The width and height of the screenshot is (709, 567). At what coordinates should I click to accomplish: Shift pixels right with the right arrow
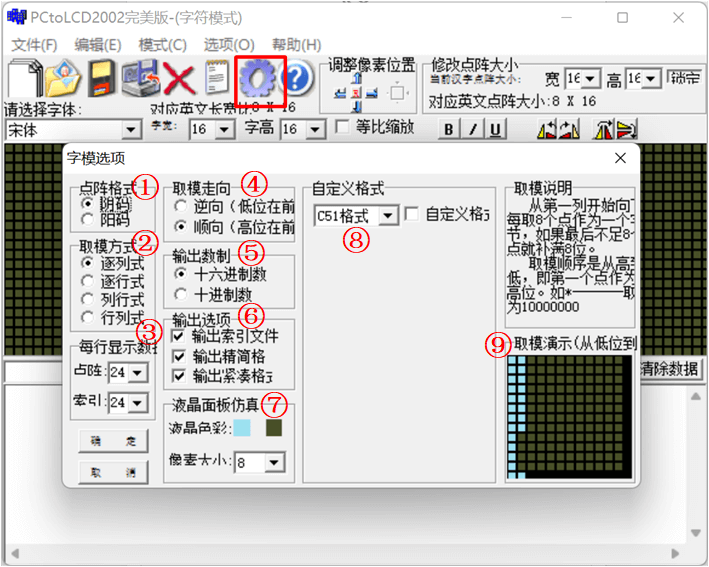(x=372, y=93)
